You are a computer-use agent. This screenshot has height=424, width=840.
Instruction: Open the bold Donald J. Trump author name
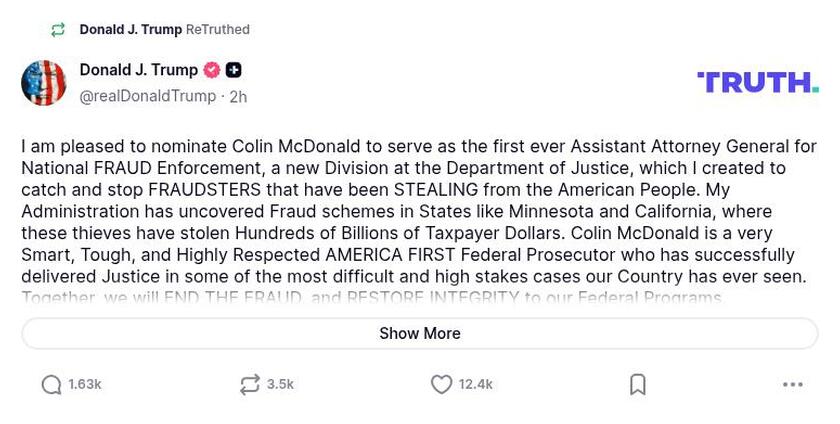[139, 70]
